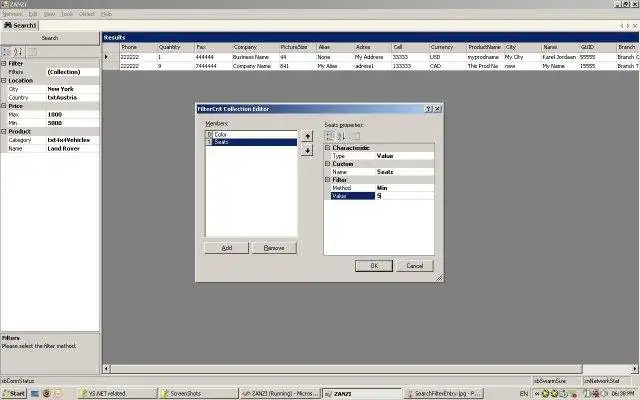Move selected member up in list

click(x=307, y=136)
